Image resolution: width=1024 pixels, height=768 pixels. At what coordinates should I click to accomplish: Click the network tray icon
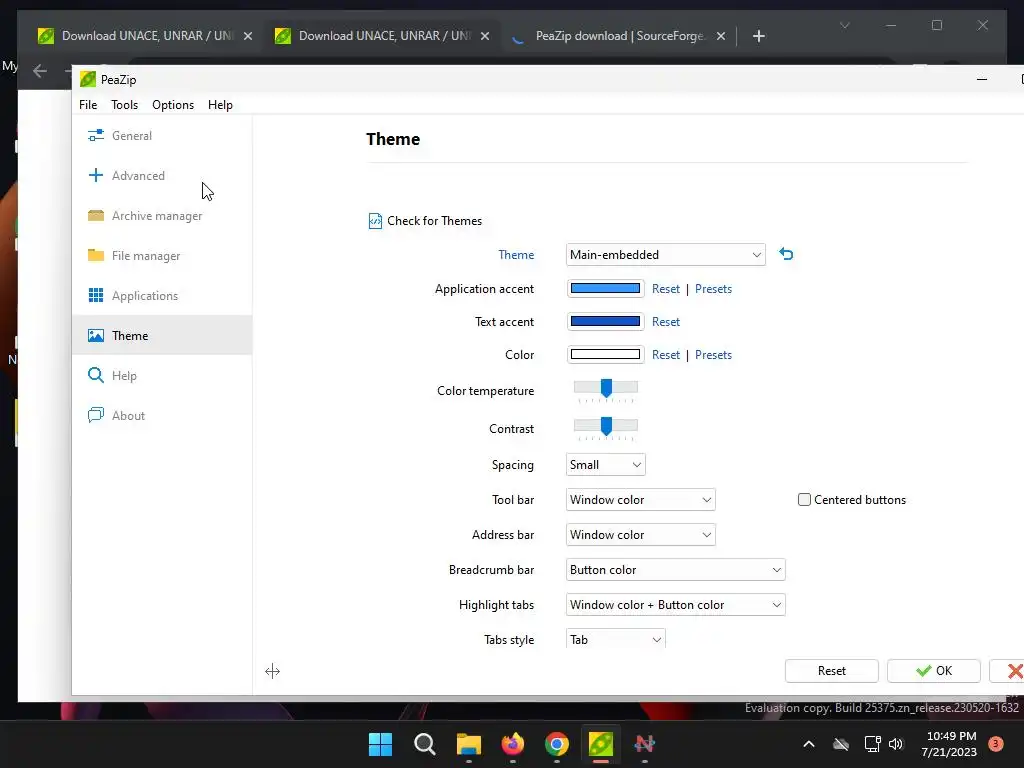click(x=872, y=744)
